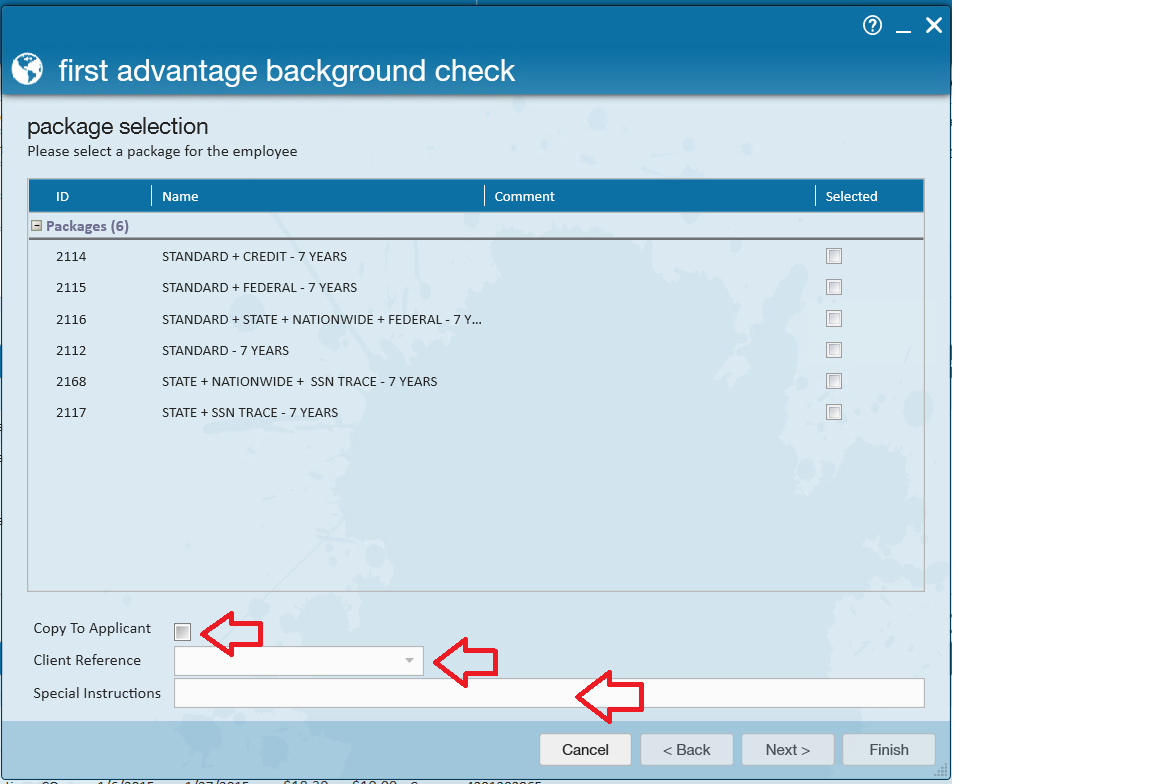This screenshot has height=784, width=1152.
Task: Select row STATE + NATIONWIDE + SSN TRACE
Action: (x=300, y=381)
